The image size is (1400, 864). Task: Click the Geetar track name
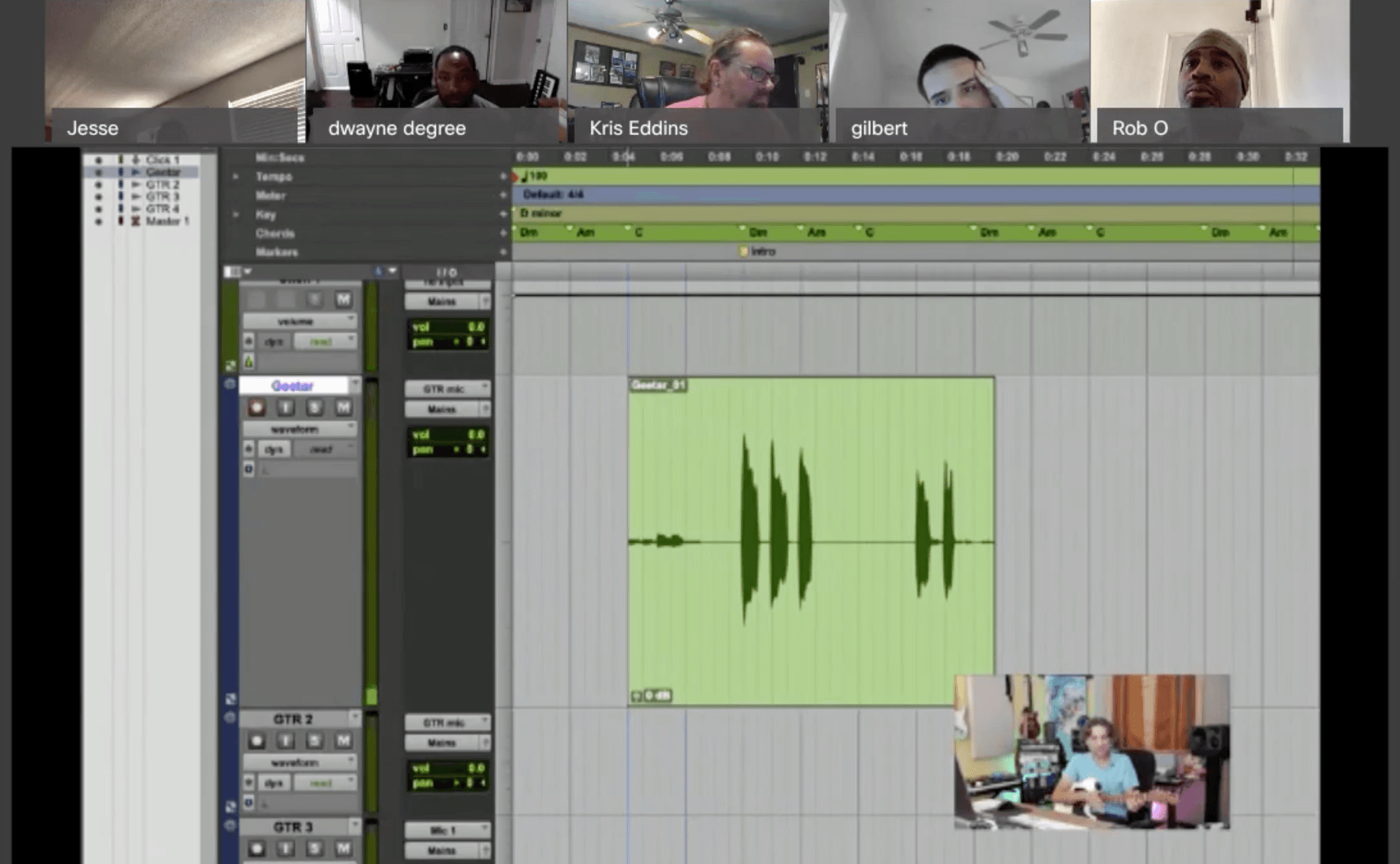click(293, 385)
